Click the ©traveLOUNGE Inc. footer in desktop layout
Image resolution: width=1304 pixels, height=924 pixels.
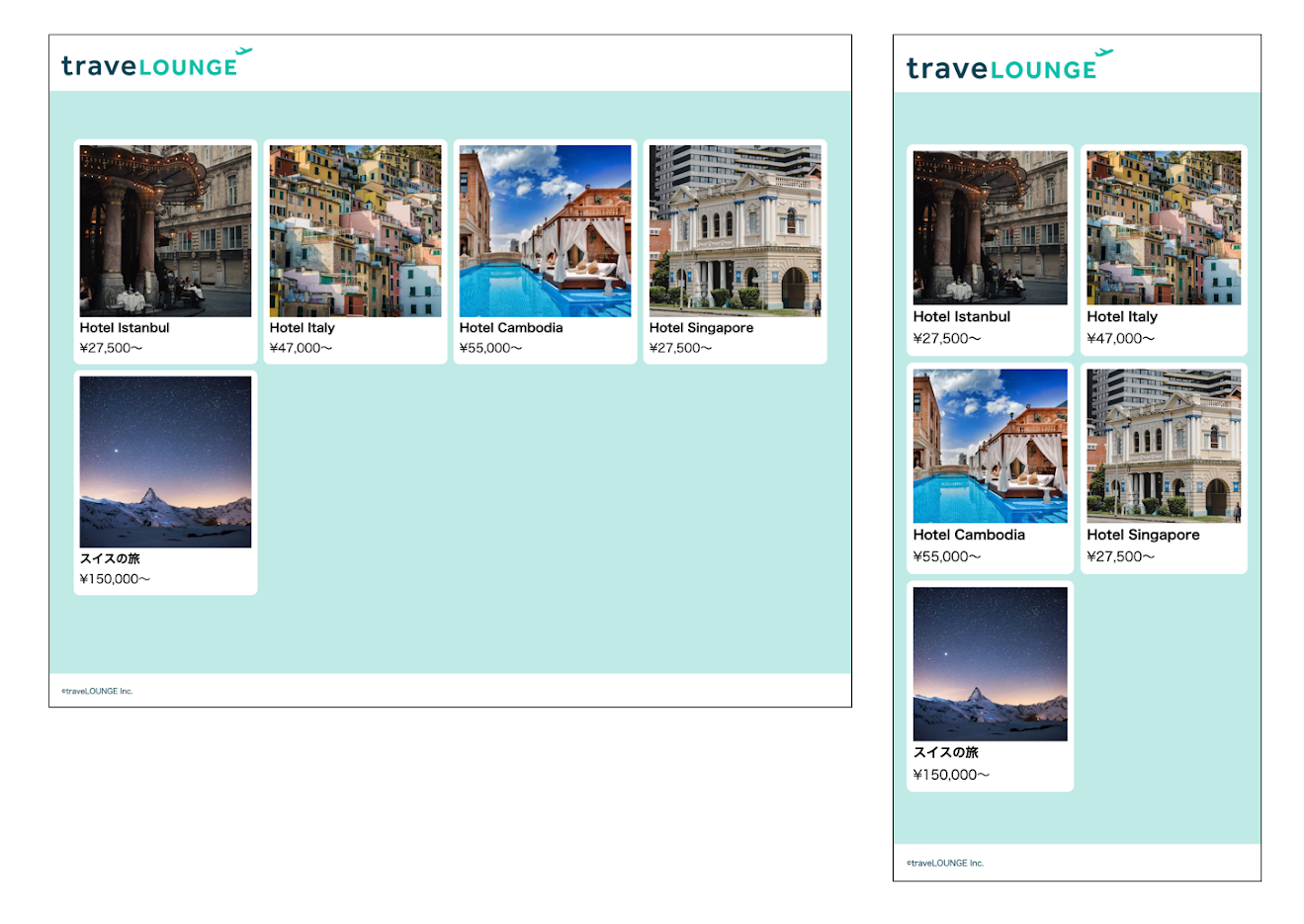tap(97, 691)
